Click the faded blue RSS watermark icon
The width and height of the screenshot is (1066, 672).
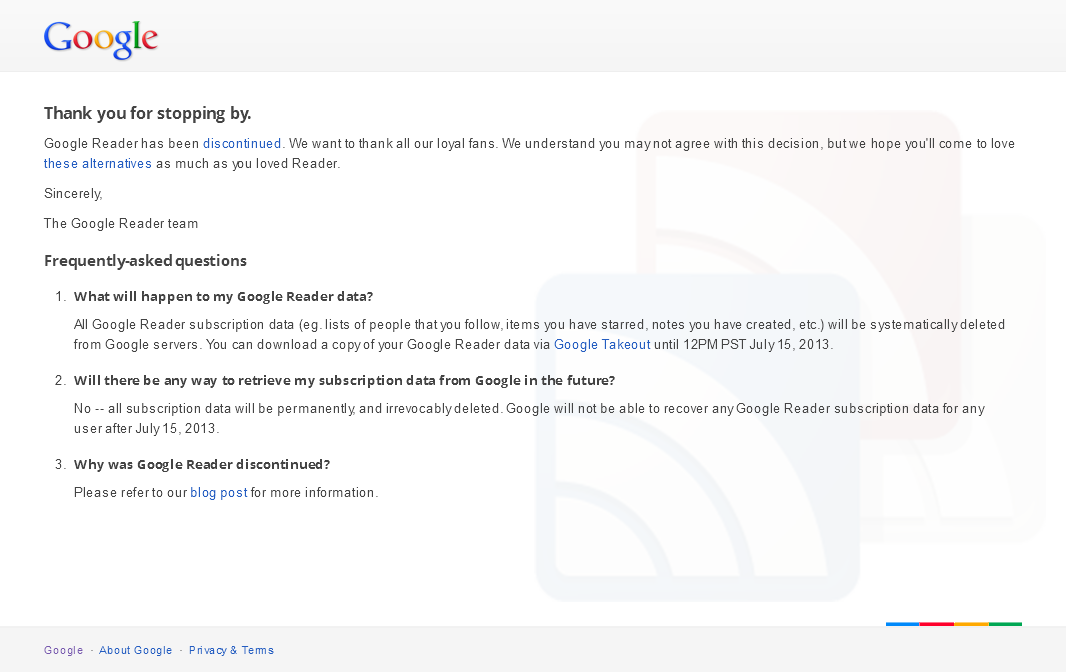[697, 437]
